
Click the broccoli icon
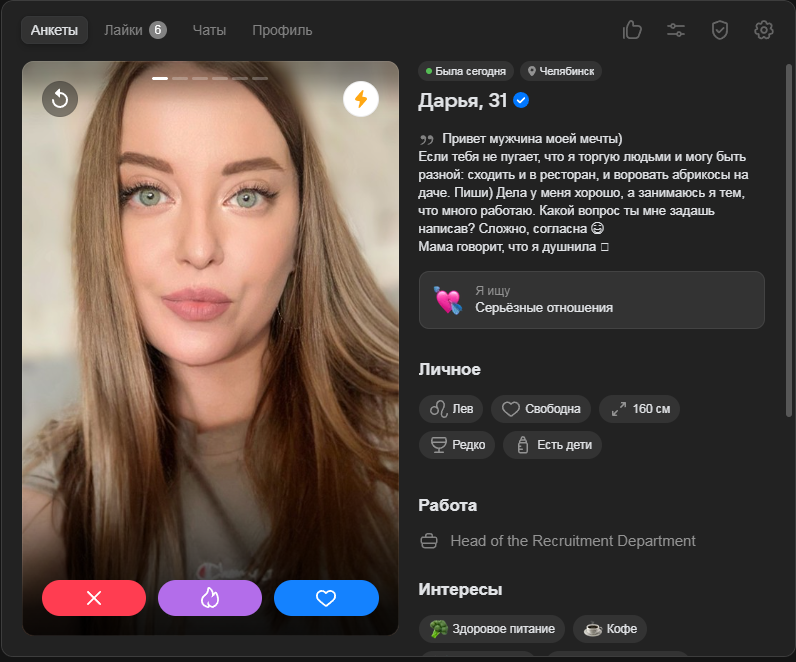pos(439,629)
